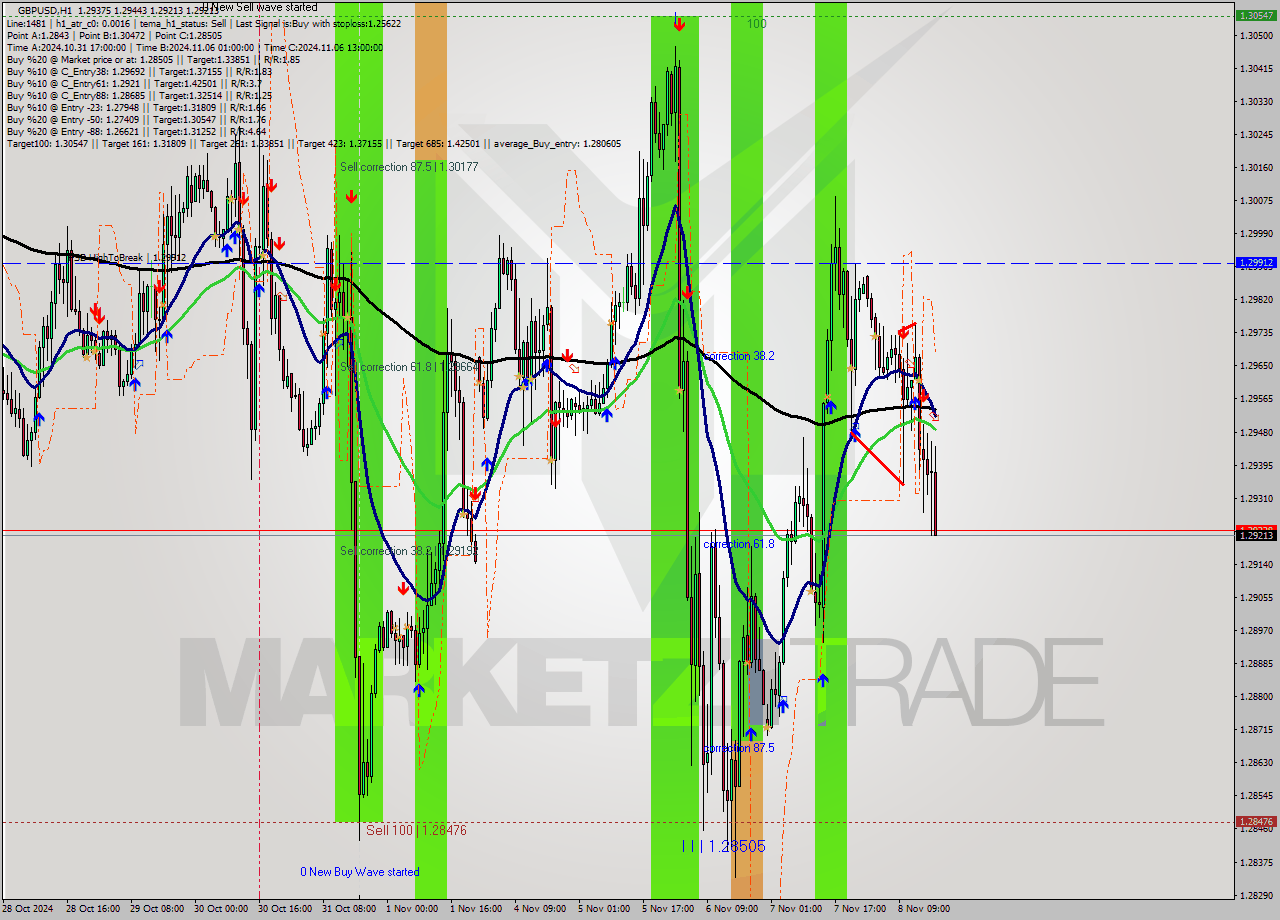Click the 1.29480 price axis value
The height and width of the screenshot is (920, 1280).
point(1256,432)
